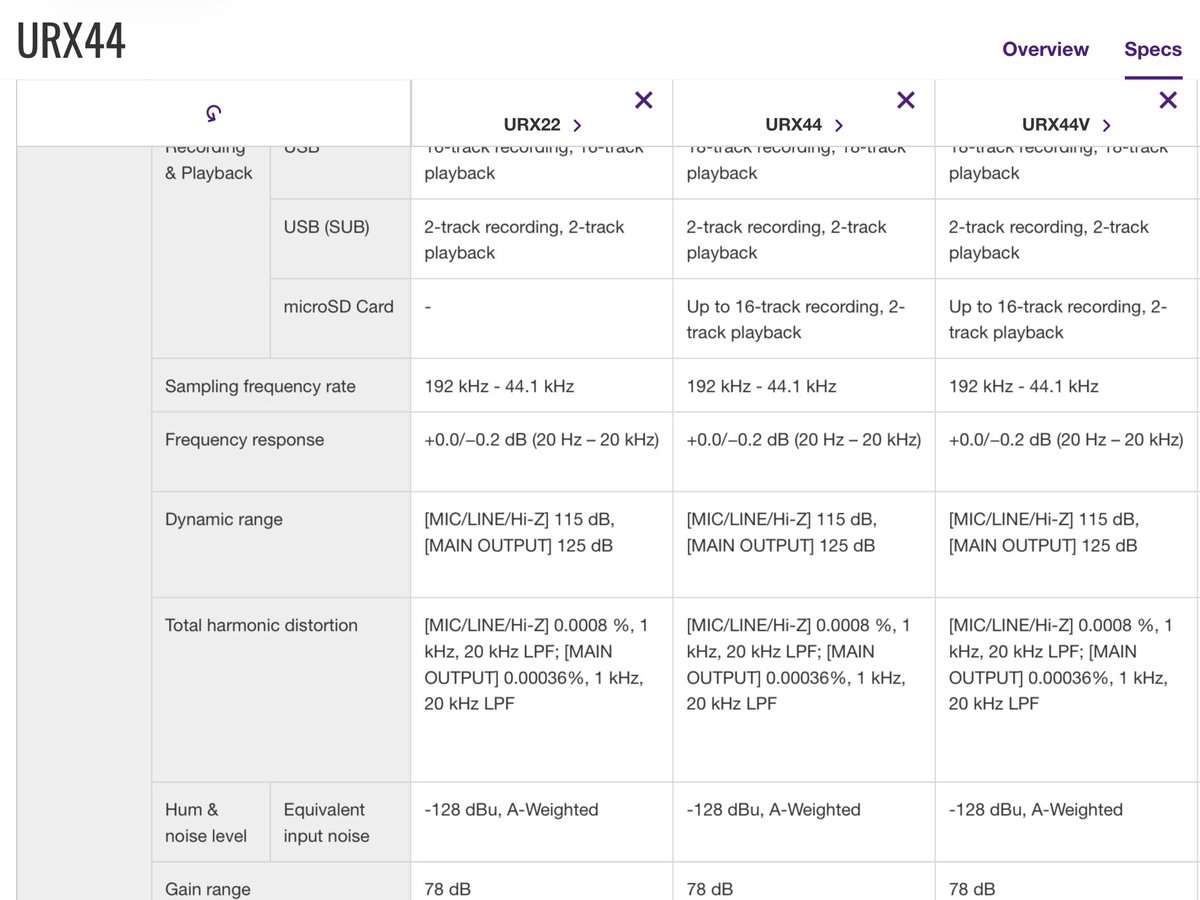1200x900 pixels.
Task: Select 'microSD Card' row label
Action: (x=339, y=307)
